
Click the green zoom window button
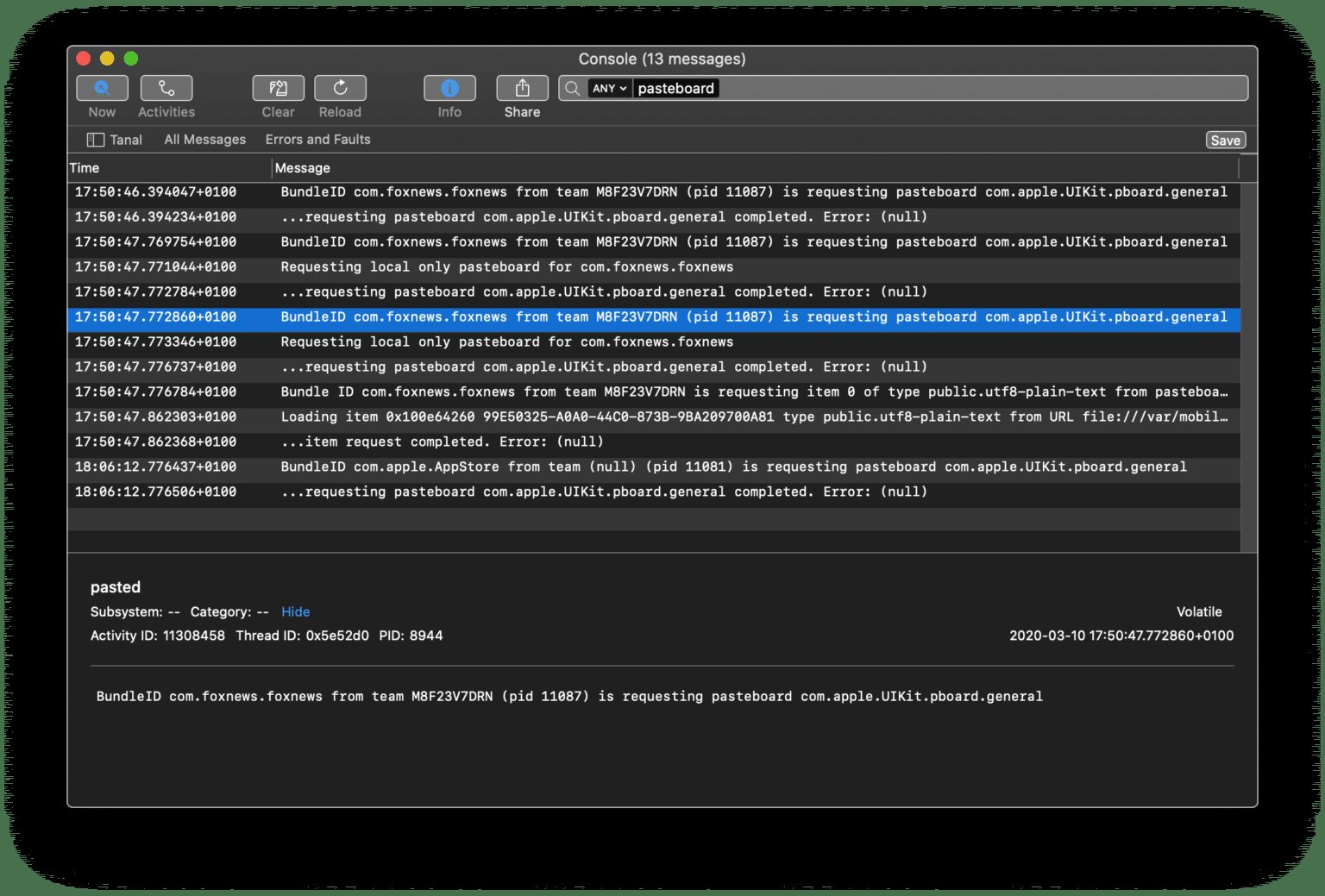[x=131, y=59]
